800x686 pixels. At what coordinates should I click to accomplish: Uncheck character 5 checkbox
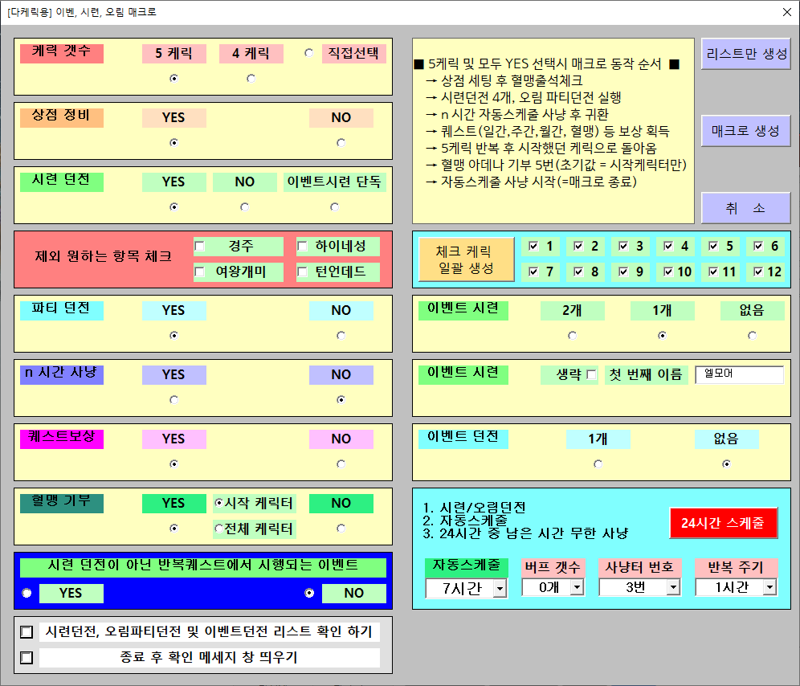point(713,246)
